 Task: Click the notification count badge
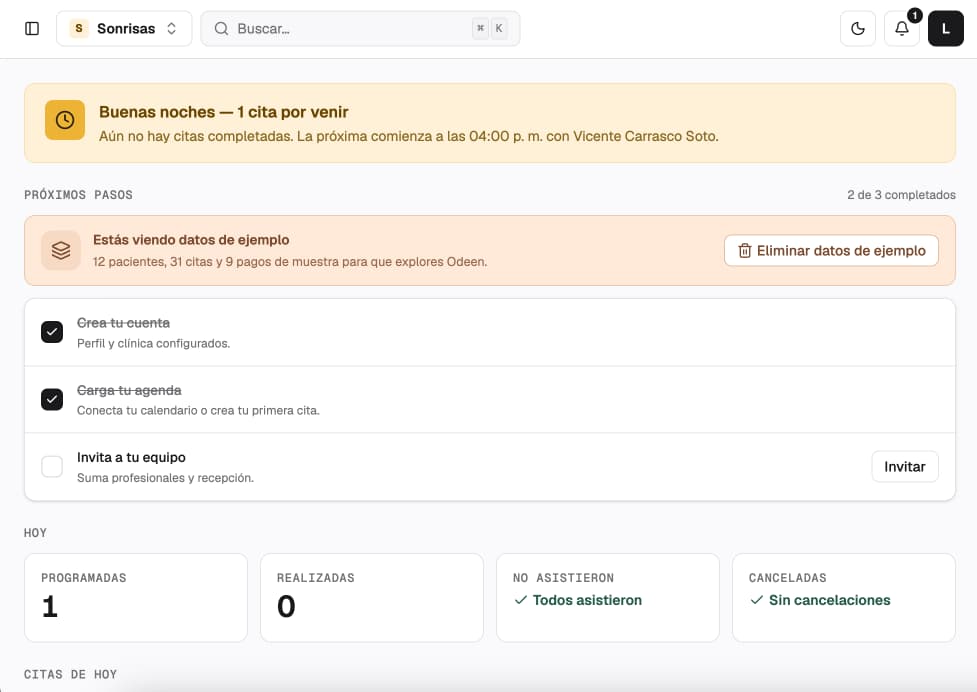[915, 16]
